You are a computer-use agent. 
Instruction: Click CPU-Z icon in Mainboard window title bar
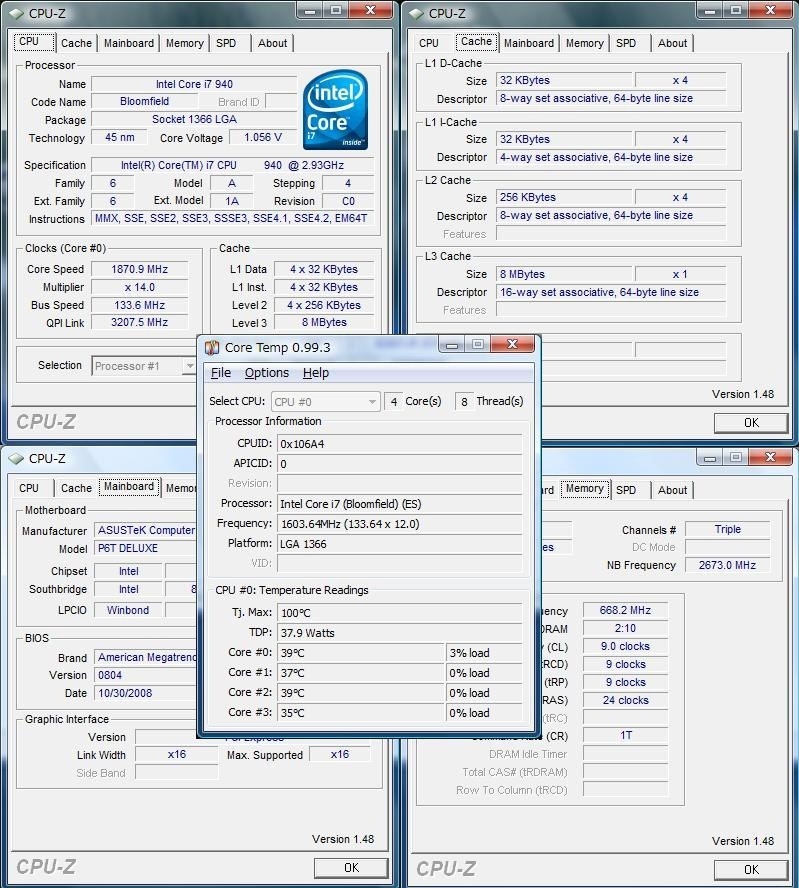pos(15,458)
